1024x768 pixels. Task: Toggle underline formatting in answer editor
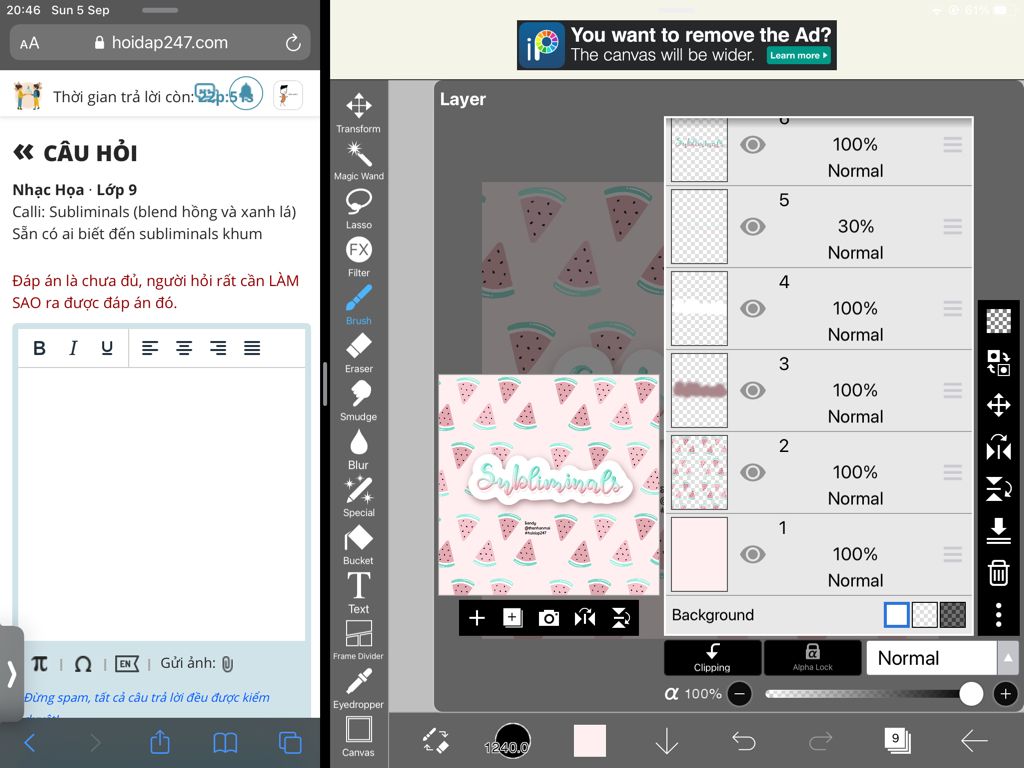(107, 348)
